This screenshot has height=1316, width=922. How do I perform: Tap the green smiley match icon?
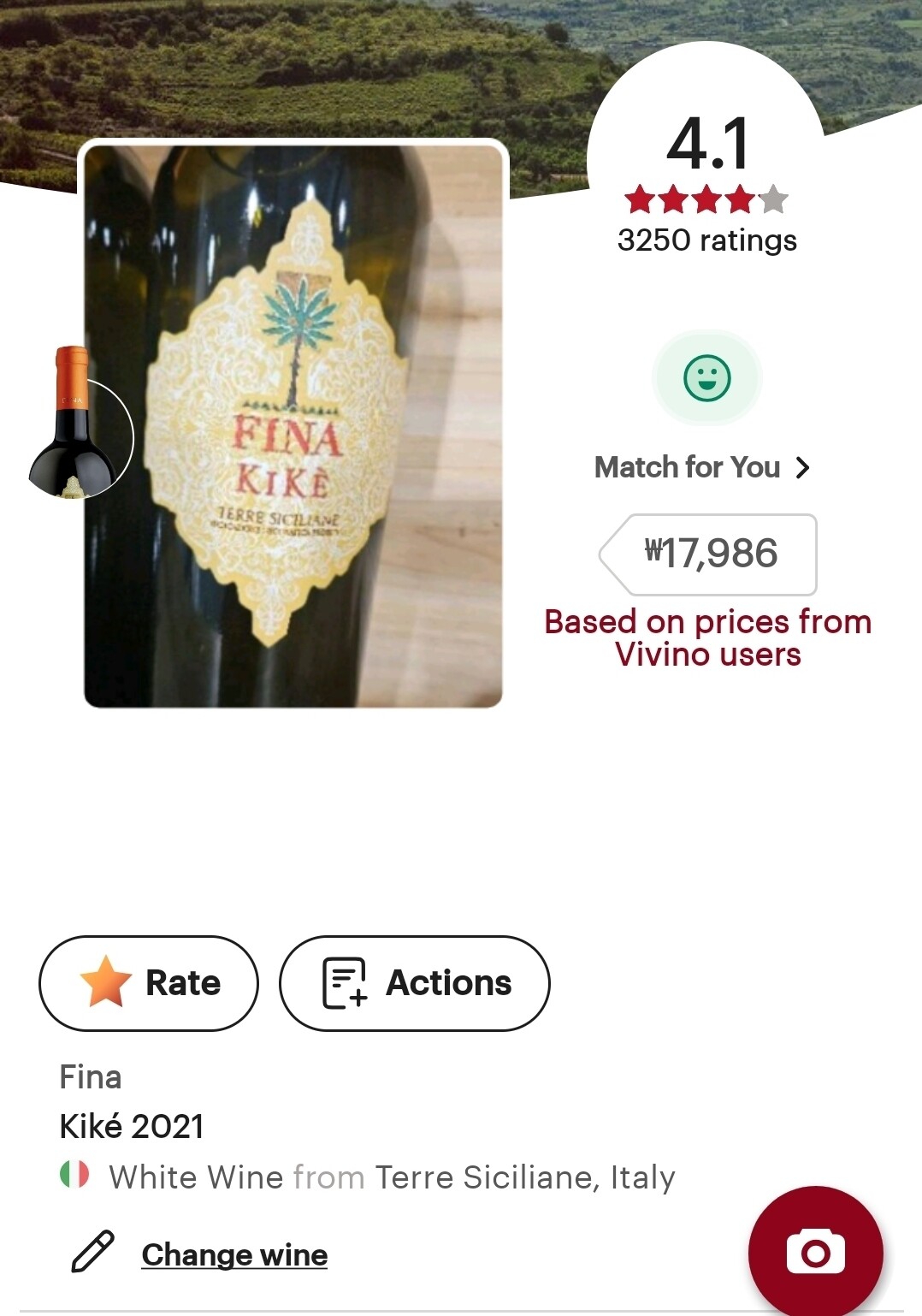pyautogui.click(x=707, y=378)
